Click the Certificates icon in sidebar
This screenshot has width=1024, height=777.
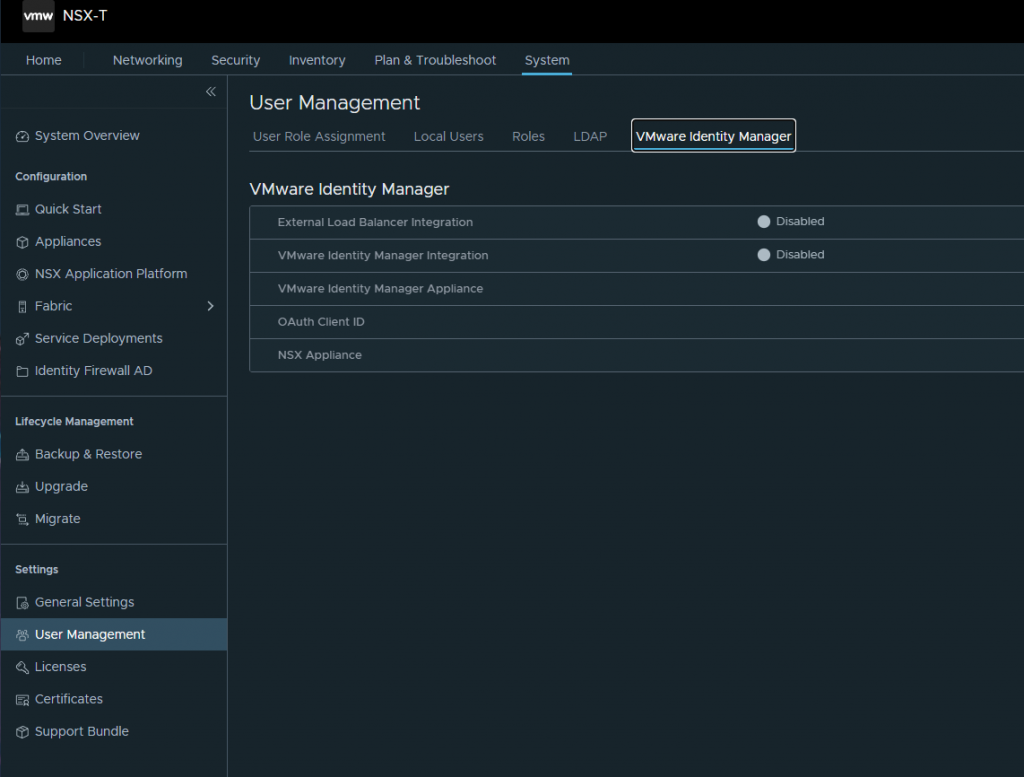click(22, 700)
